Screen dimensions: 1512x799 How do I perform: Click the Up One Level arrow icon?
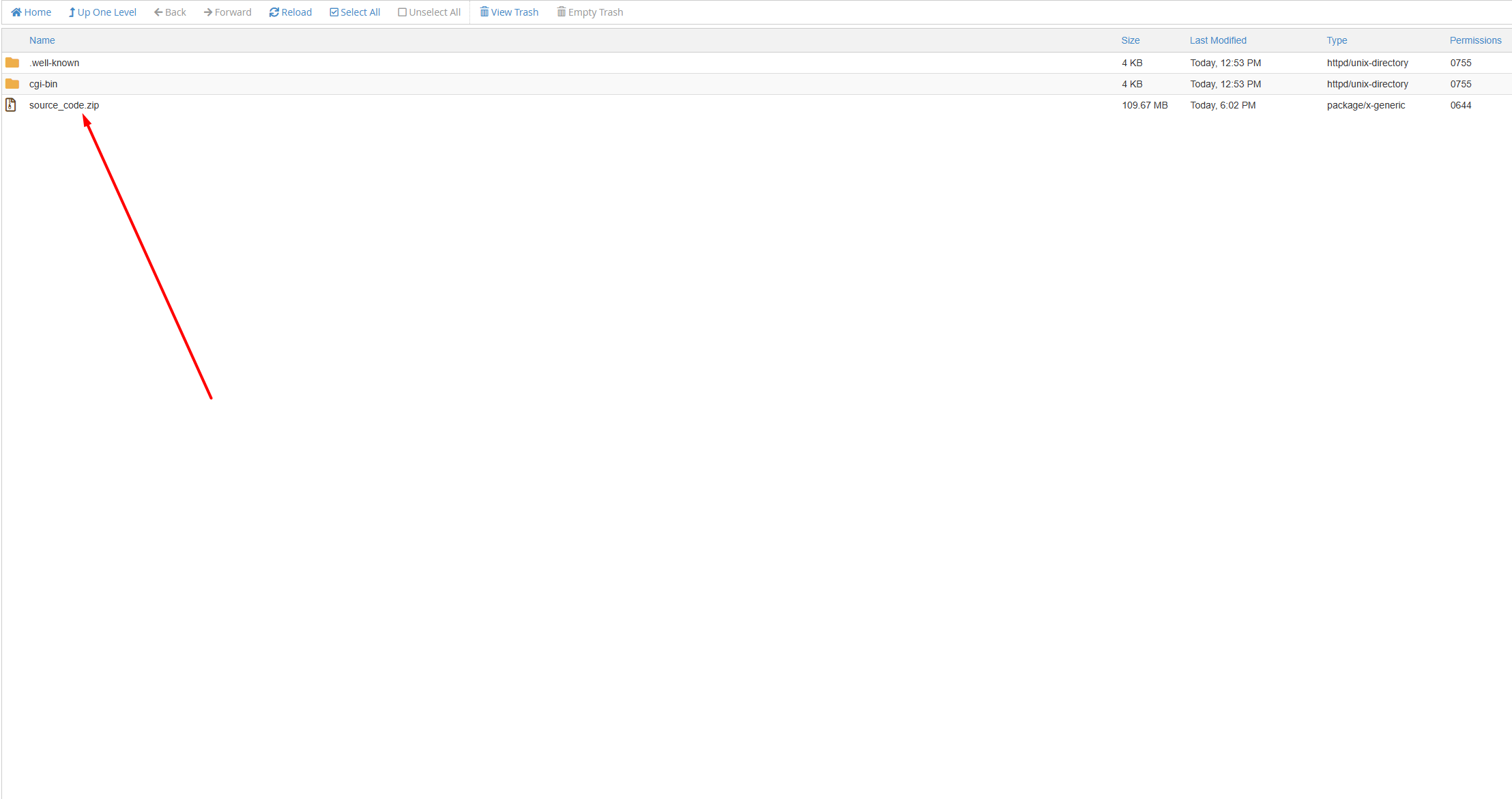[71, 12]
